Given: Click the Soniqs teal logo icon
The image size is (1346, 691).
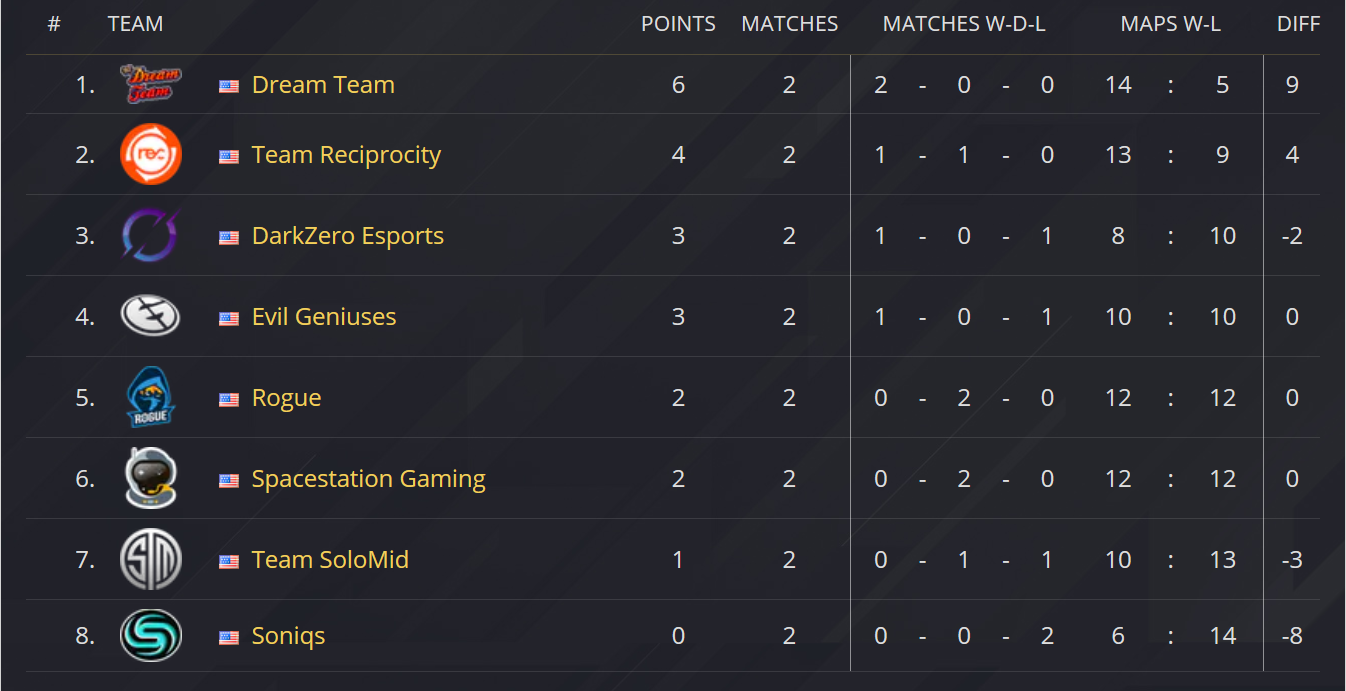Looking at the screenshot, I should click(x=150, y=636).
